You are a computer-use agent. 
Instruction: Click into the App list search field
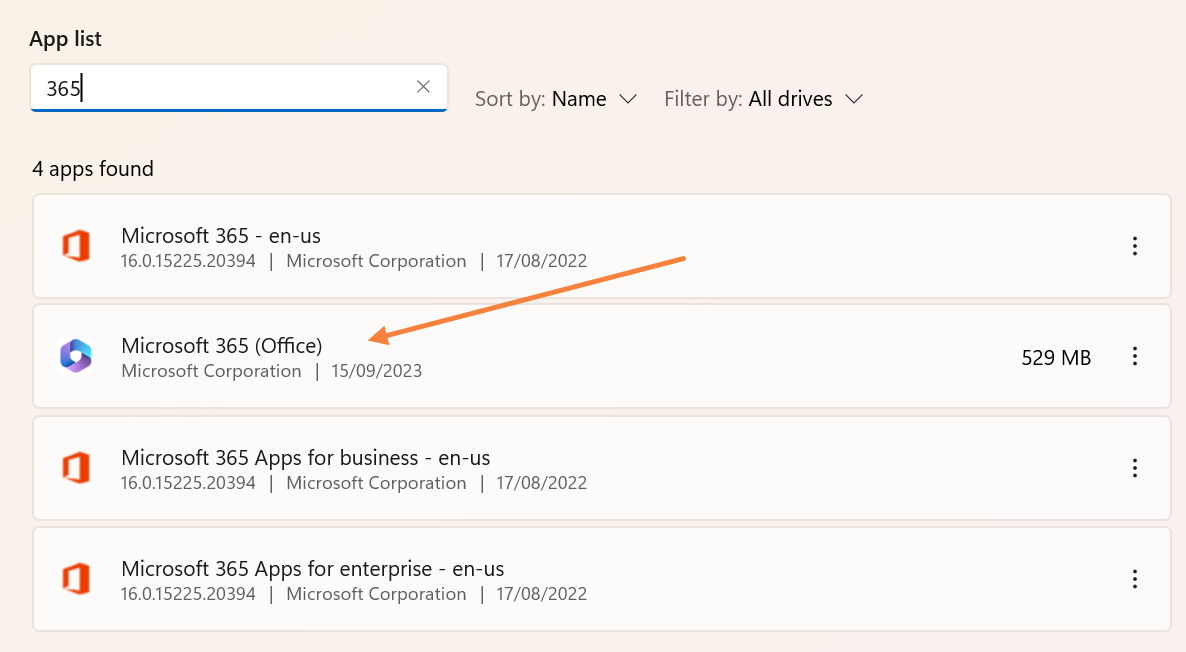coord(238,88)
